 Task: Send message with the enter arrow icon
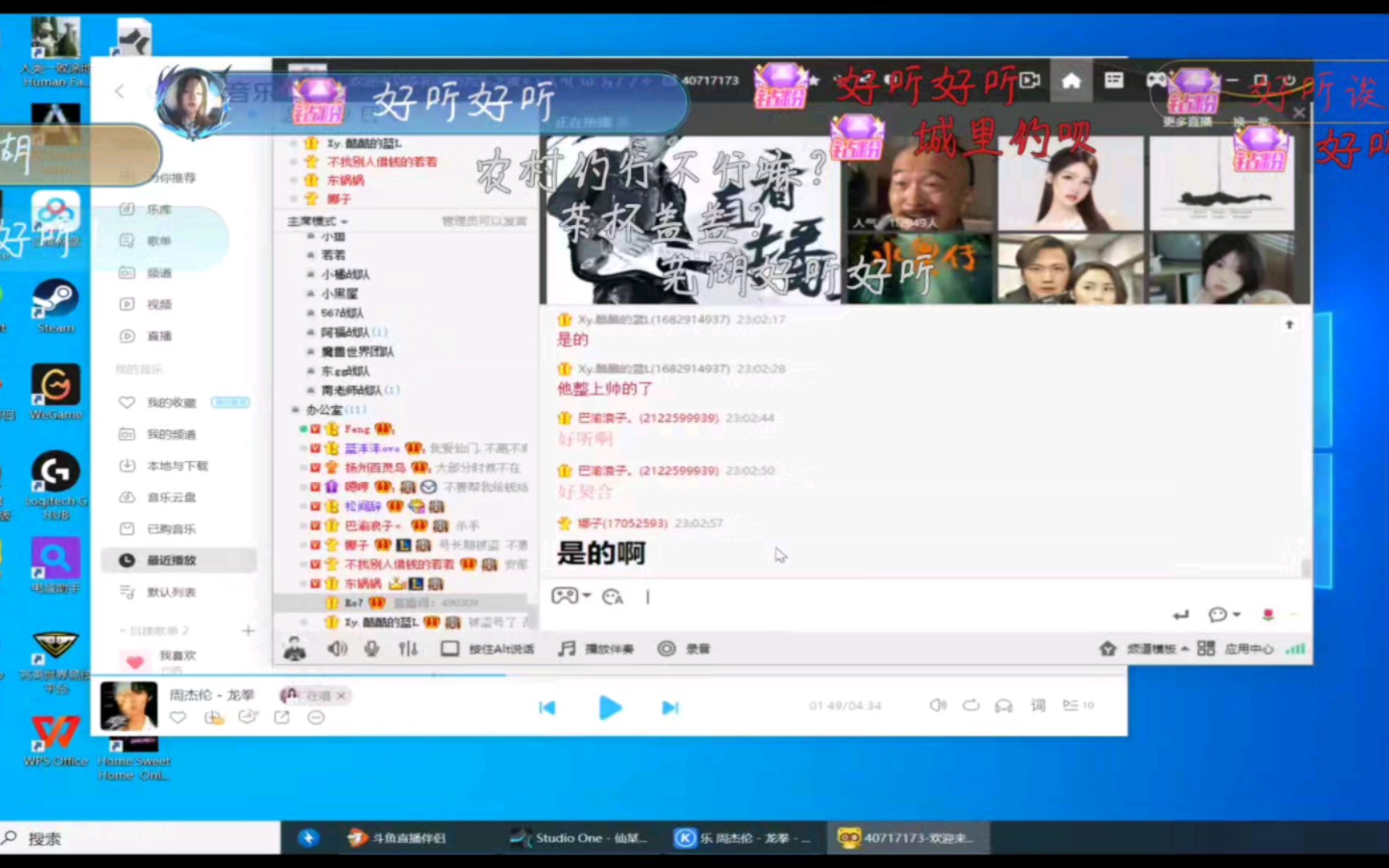[1180, 615]
